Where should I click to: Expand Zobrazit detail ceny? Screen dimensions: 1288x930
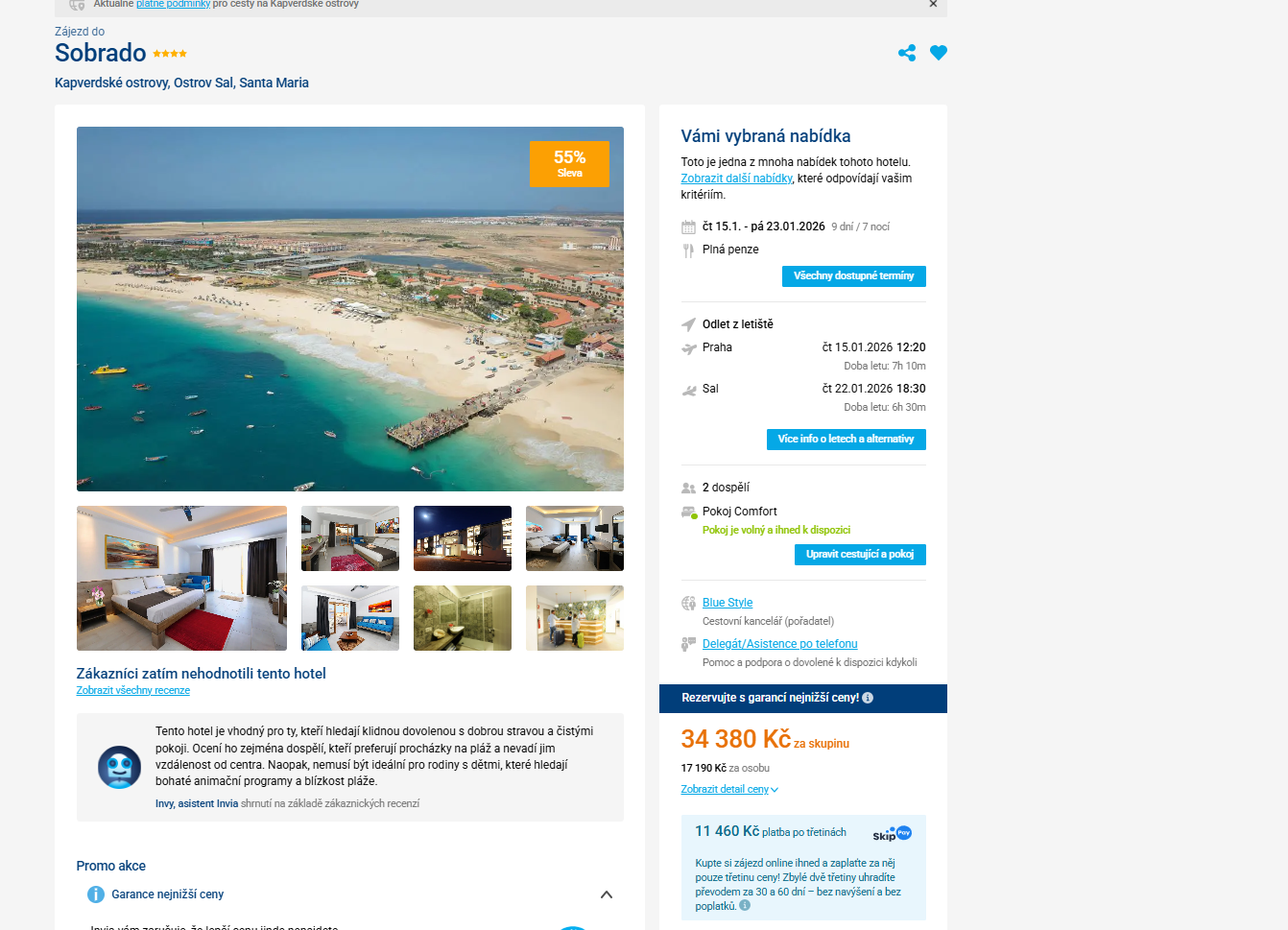[729, 789]
